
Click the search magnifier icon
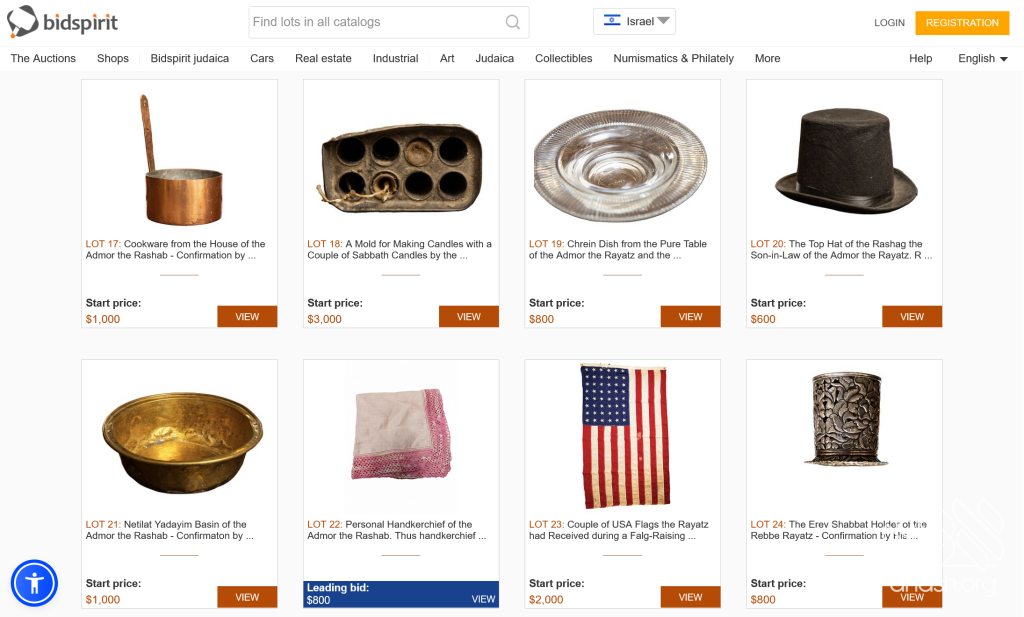tap(512, 22)
